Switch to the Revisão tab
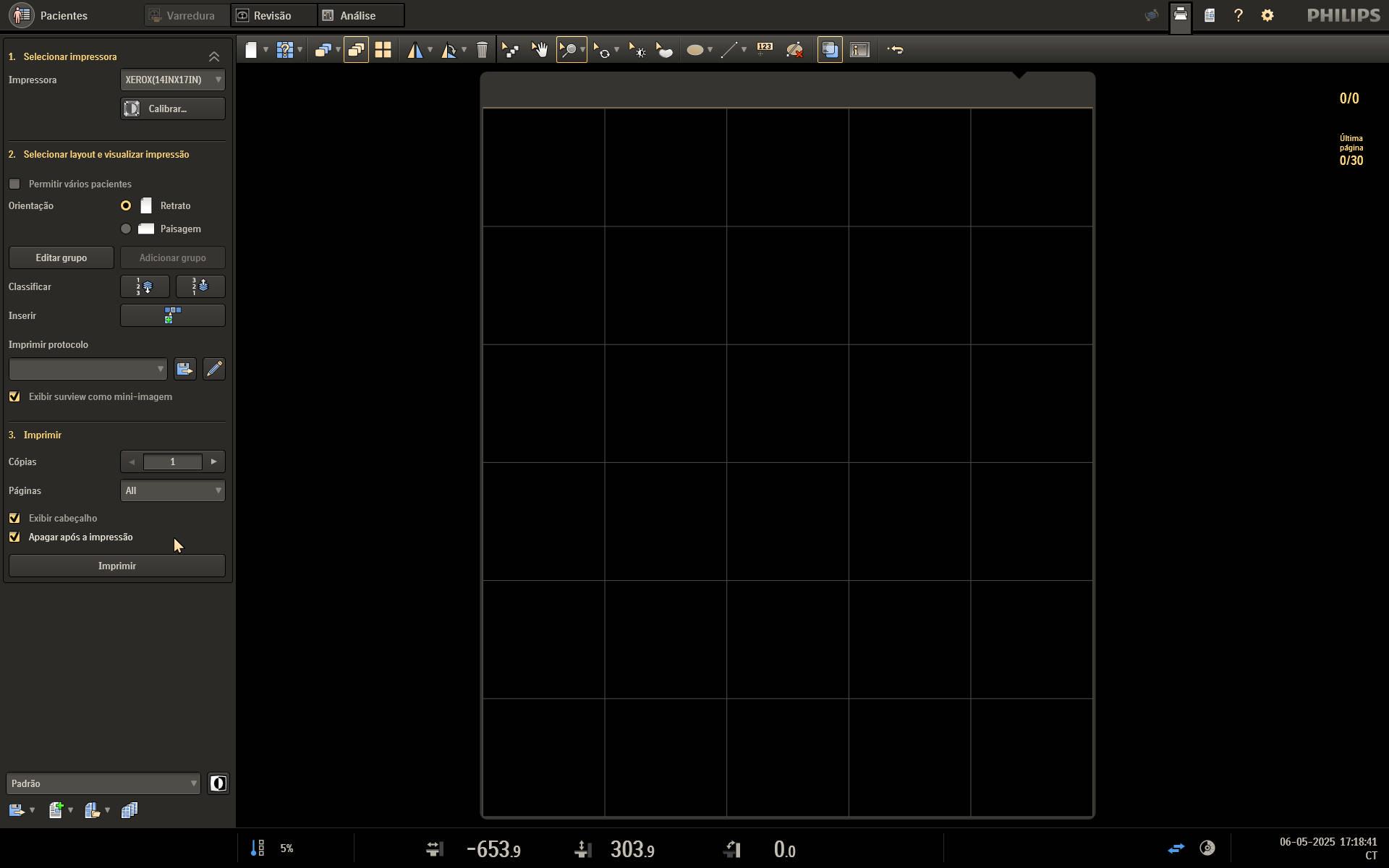The width and height of the screenshot is (1389, 868). pos(273,15)
